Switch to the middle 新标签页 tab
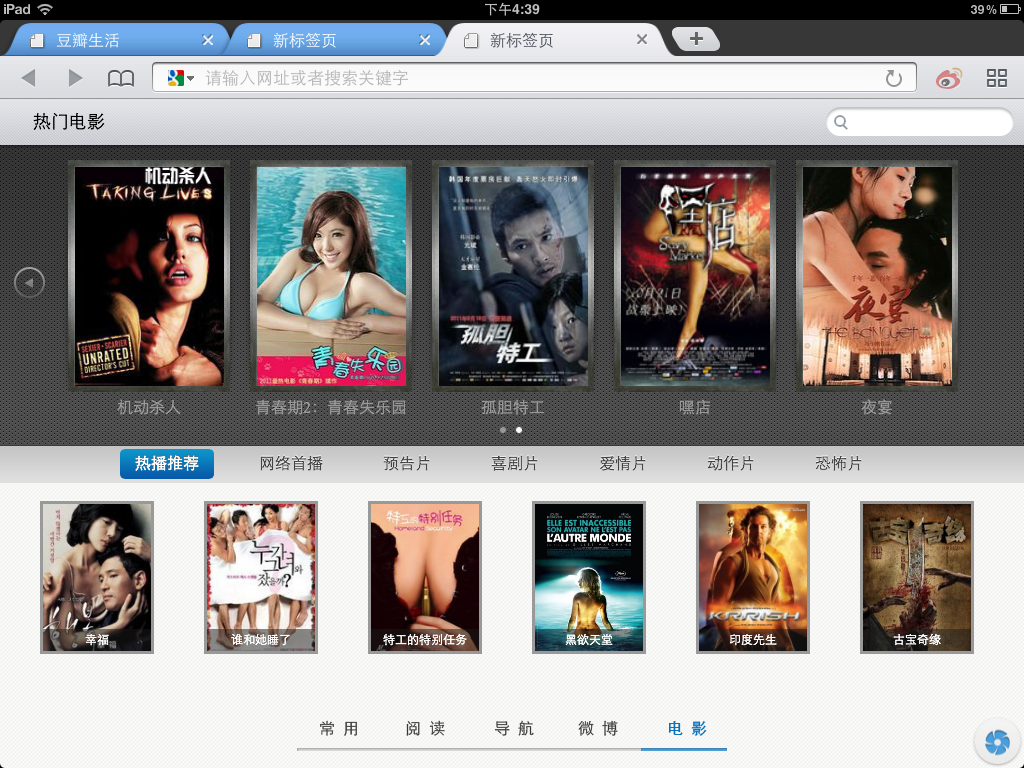The image size is (1024, 768). coord(336,40)
